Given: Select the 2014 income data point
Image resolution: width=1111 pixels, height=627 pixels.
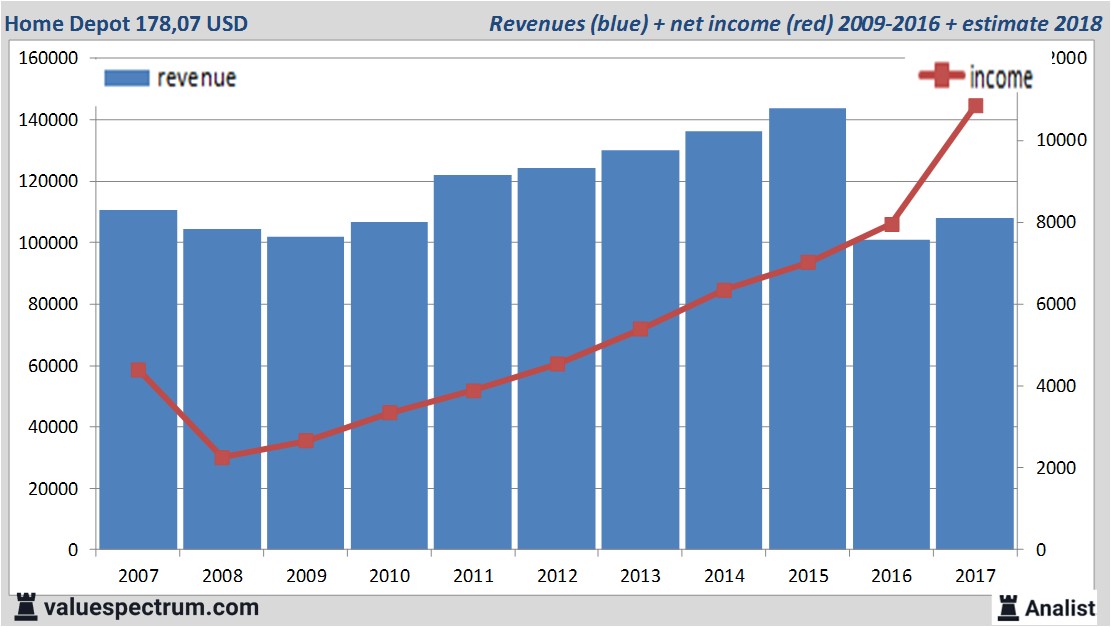Looking at the screenshot, I should coord(724,290).
